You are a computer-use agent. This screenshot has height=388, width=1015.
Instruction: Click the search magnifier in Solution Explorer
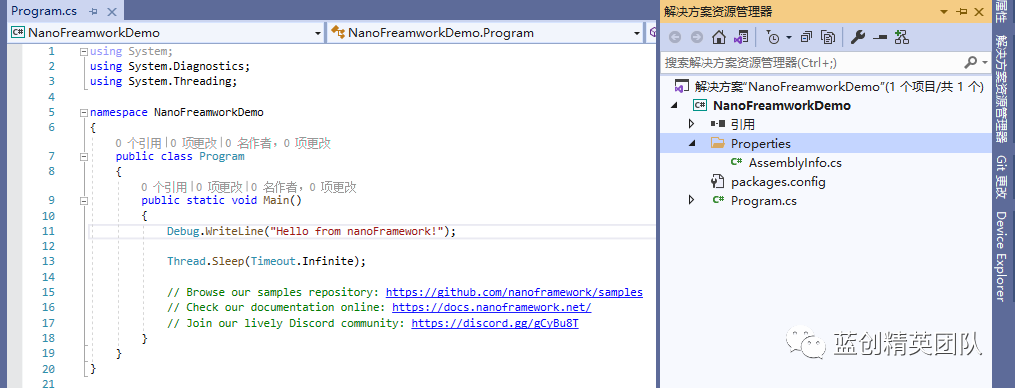coord(971,62)
